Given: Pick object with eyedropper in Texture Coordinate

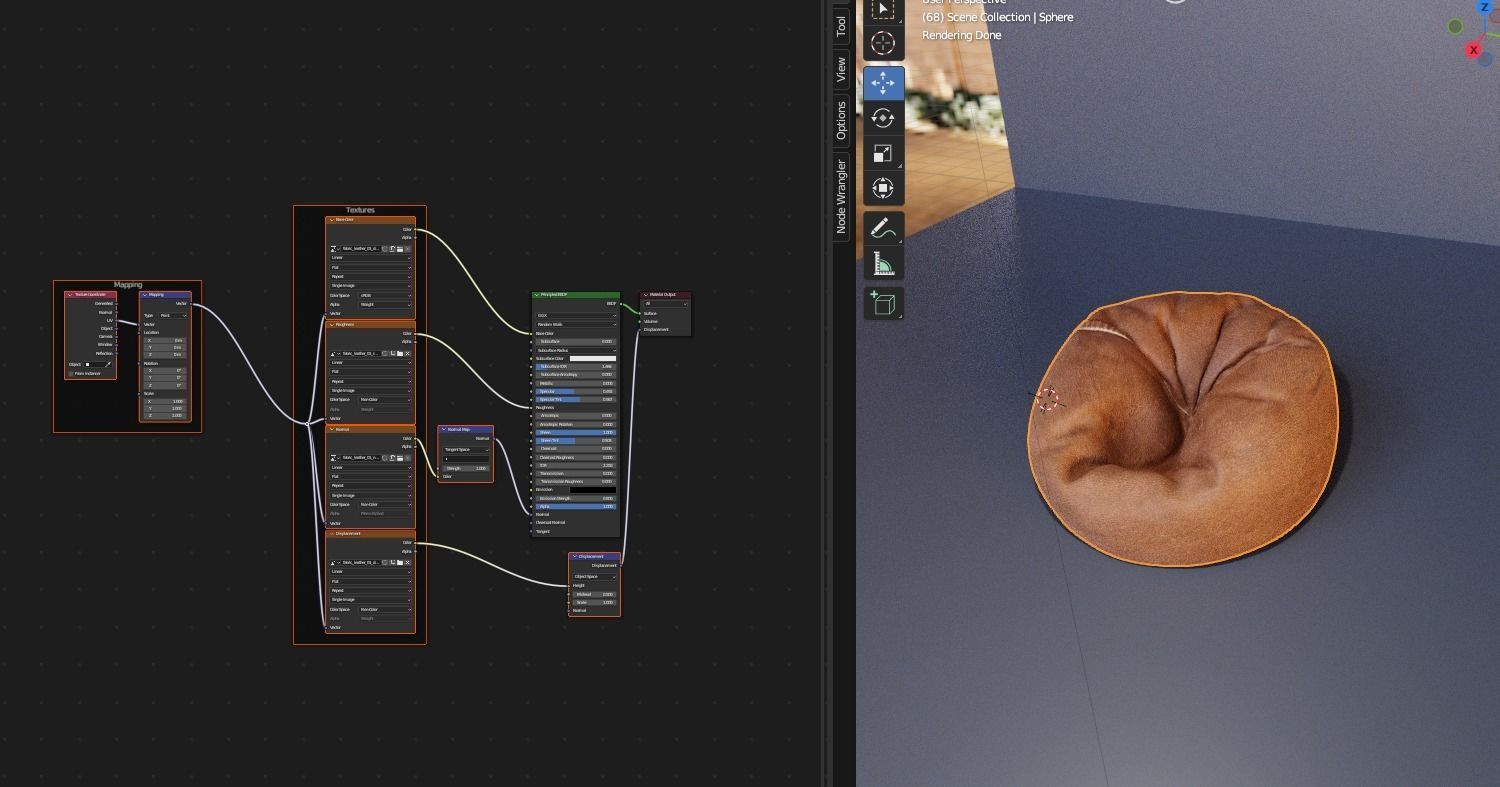Looking at the screenshot, I should (108, 364).
